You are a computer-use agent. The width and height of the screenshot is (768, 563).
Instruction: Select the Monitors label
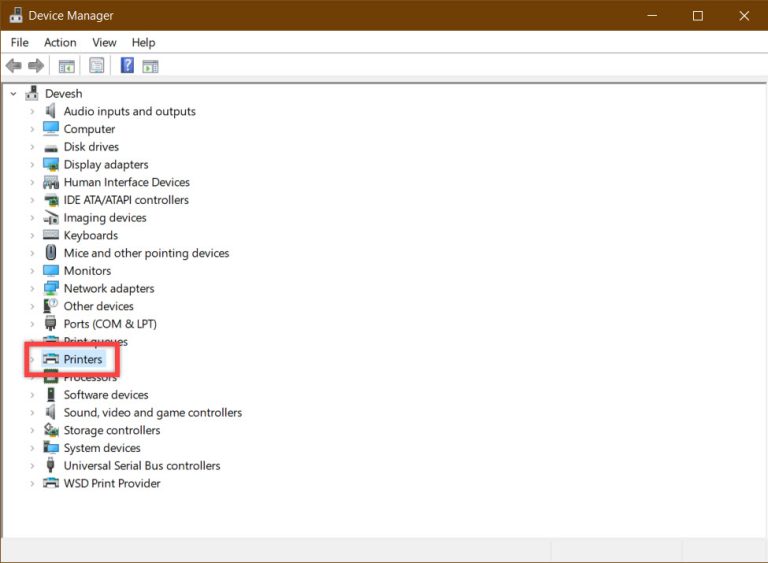[x=87, y=270]
